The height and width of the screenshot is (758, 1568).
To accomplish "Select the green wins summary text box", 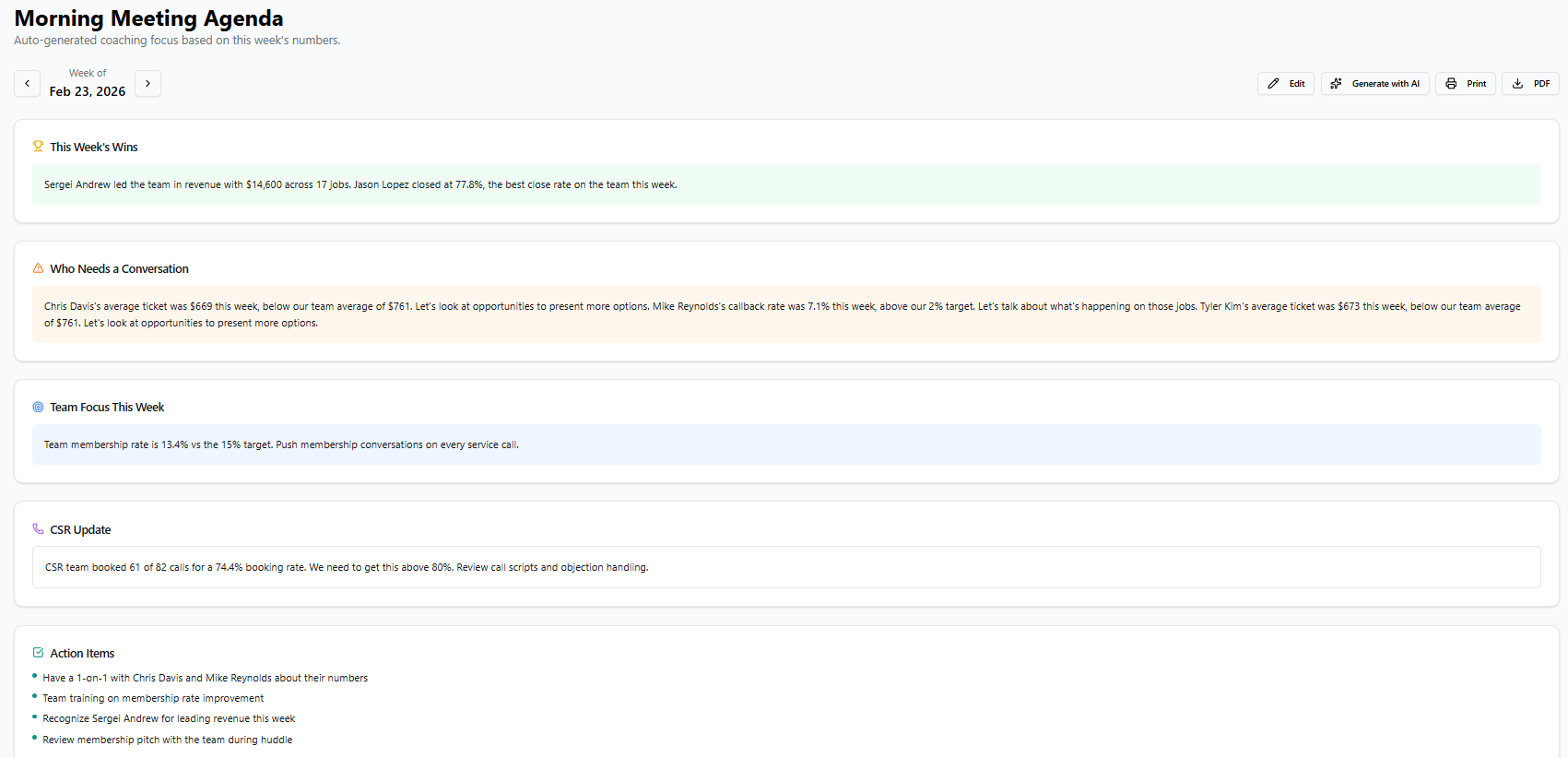I will pos(785,184).
